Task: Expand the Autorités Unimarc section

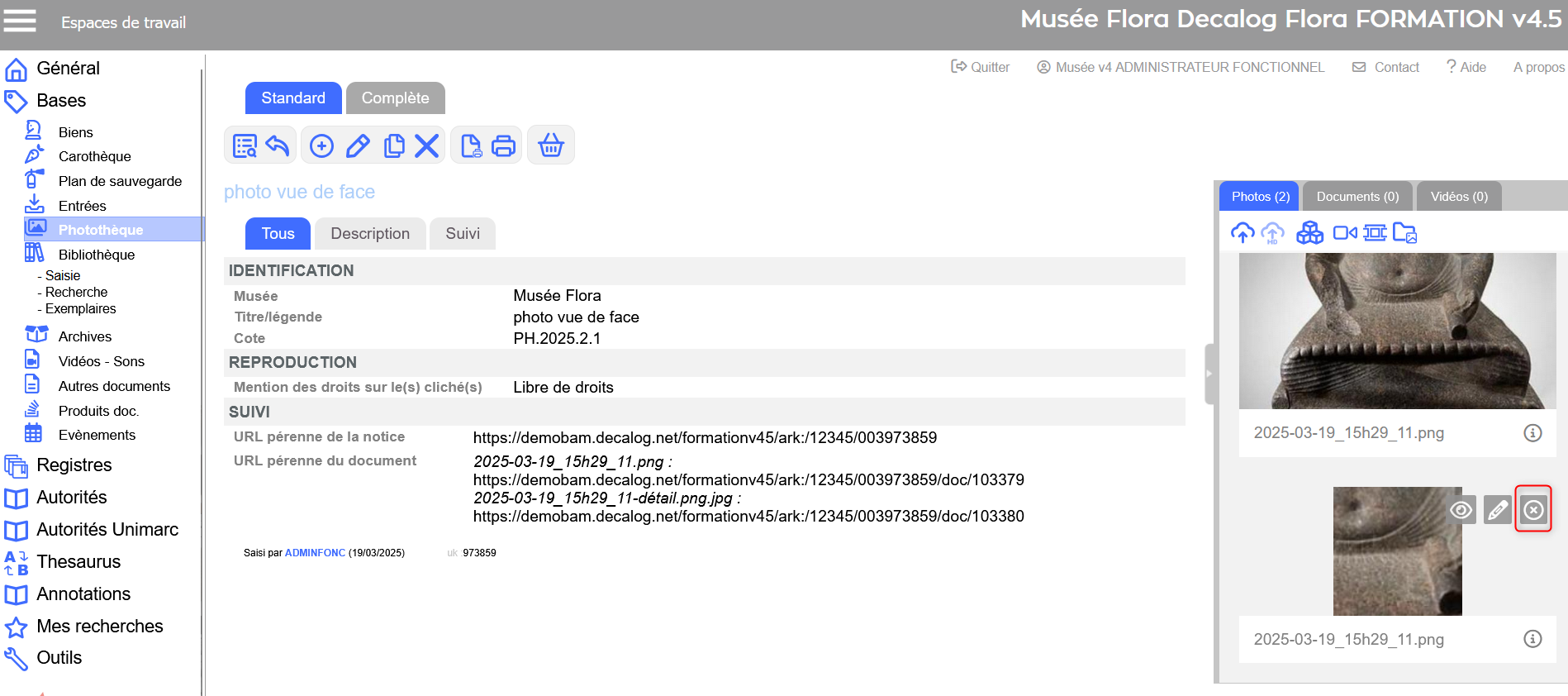Action: [107, 530]
